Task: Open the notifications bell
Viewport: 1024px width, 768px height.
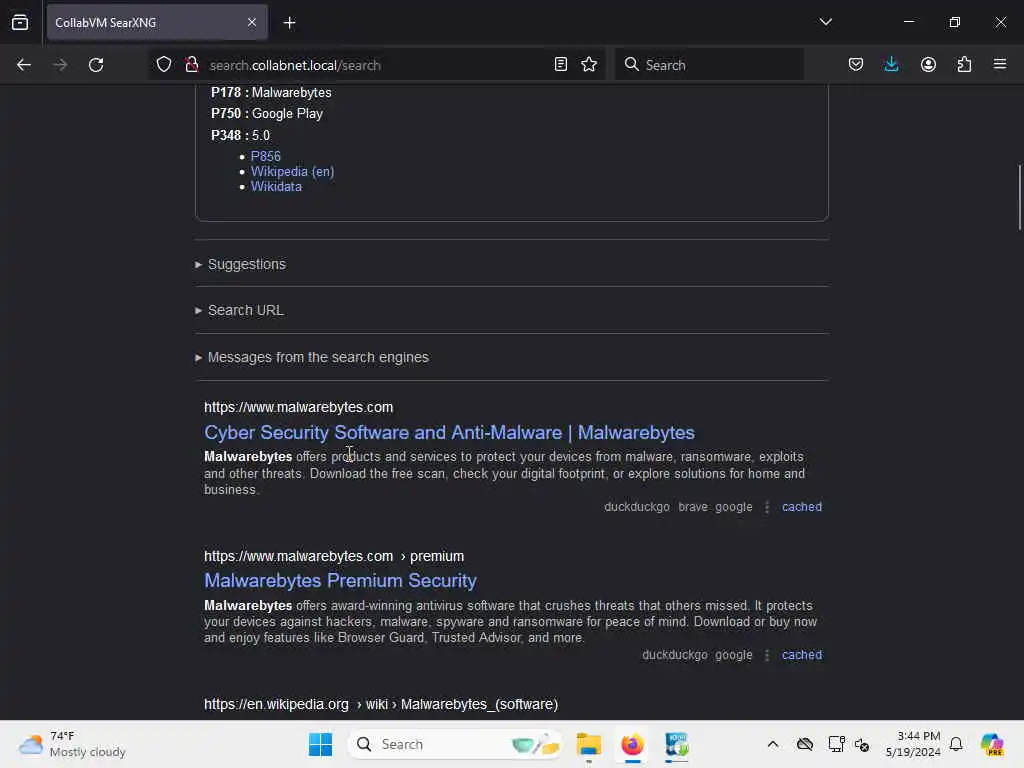Action: (956, 744)
